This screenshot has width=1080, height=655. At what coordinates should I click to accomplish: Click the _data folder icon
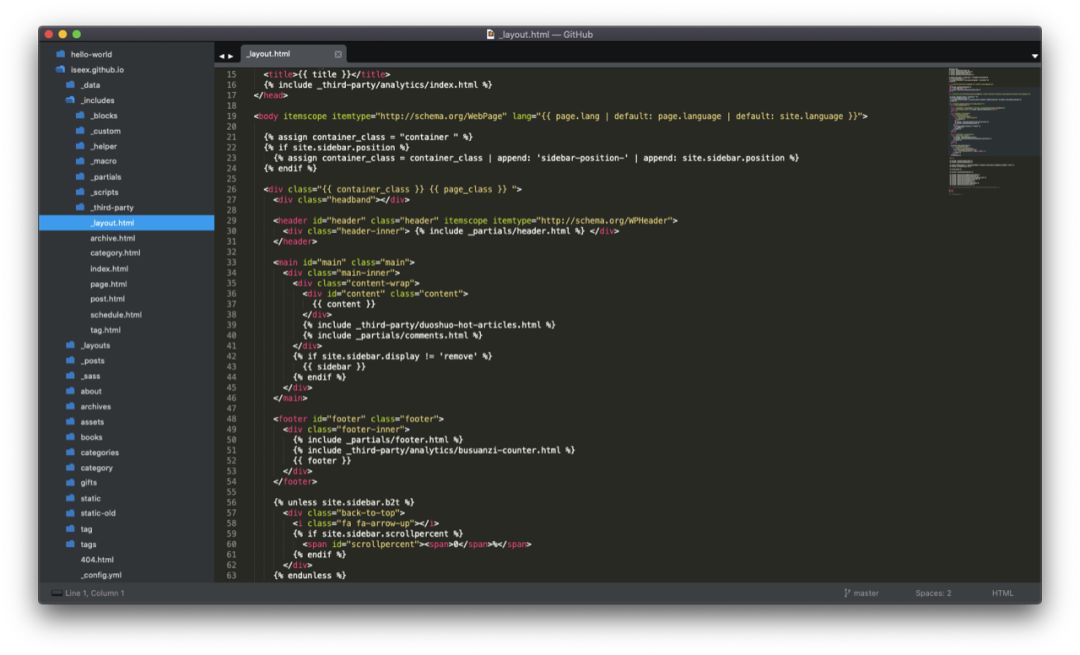pyautogui.click(x=70, y=85)
